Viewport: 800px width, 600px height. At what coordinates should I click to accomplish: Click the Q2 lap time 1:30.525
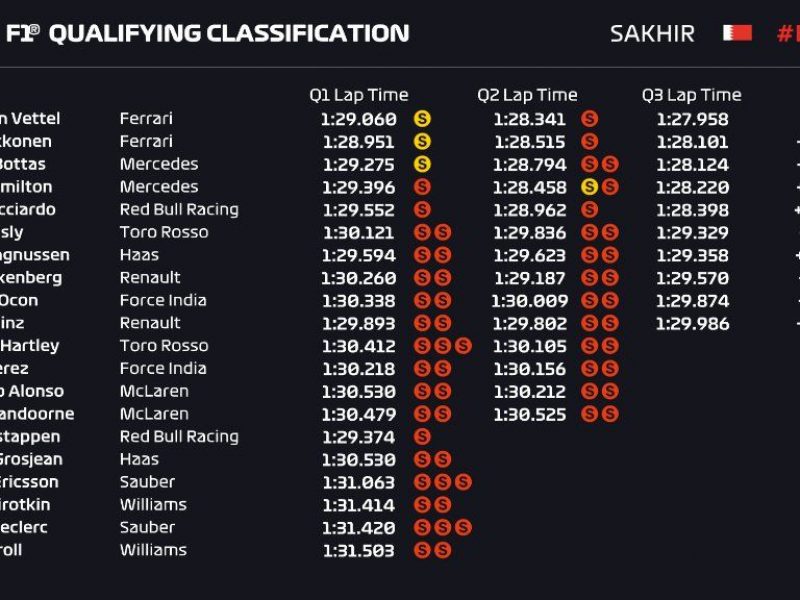(x=529, y=414)
